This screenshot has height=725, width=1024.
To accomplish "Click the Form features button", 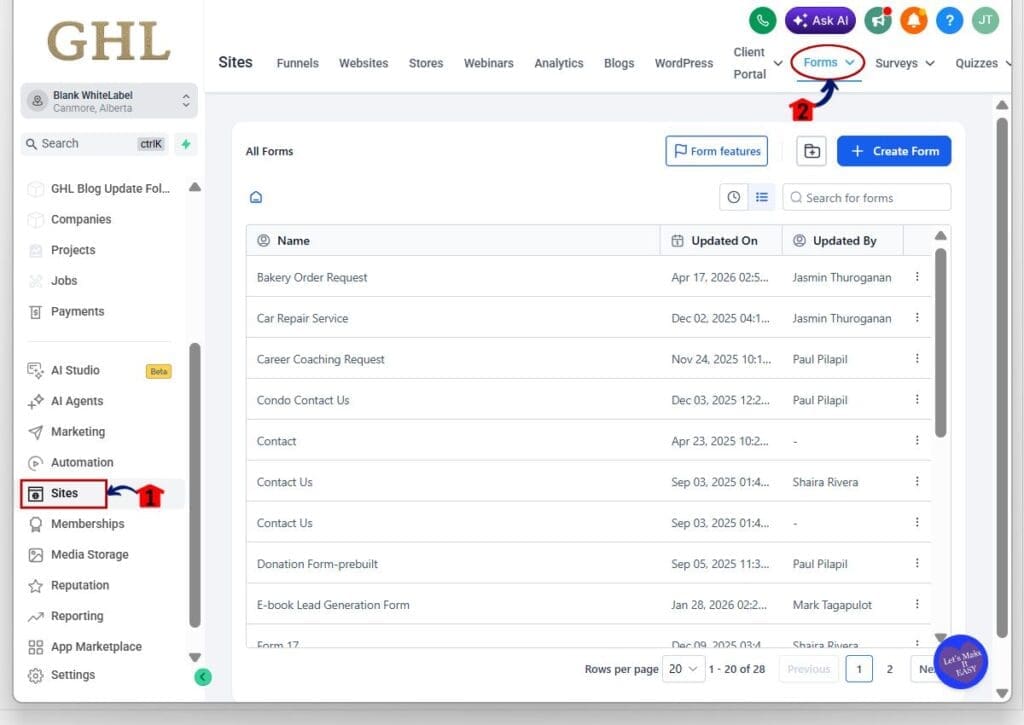I will coord(716,151).
